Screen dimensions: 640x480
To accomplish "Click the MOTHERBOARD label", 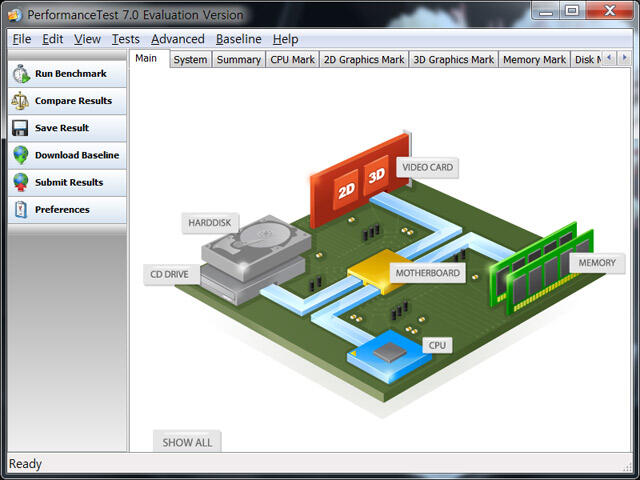I will (x=427, y=273).
